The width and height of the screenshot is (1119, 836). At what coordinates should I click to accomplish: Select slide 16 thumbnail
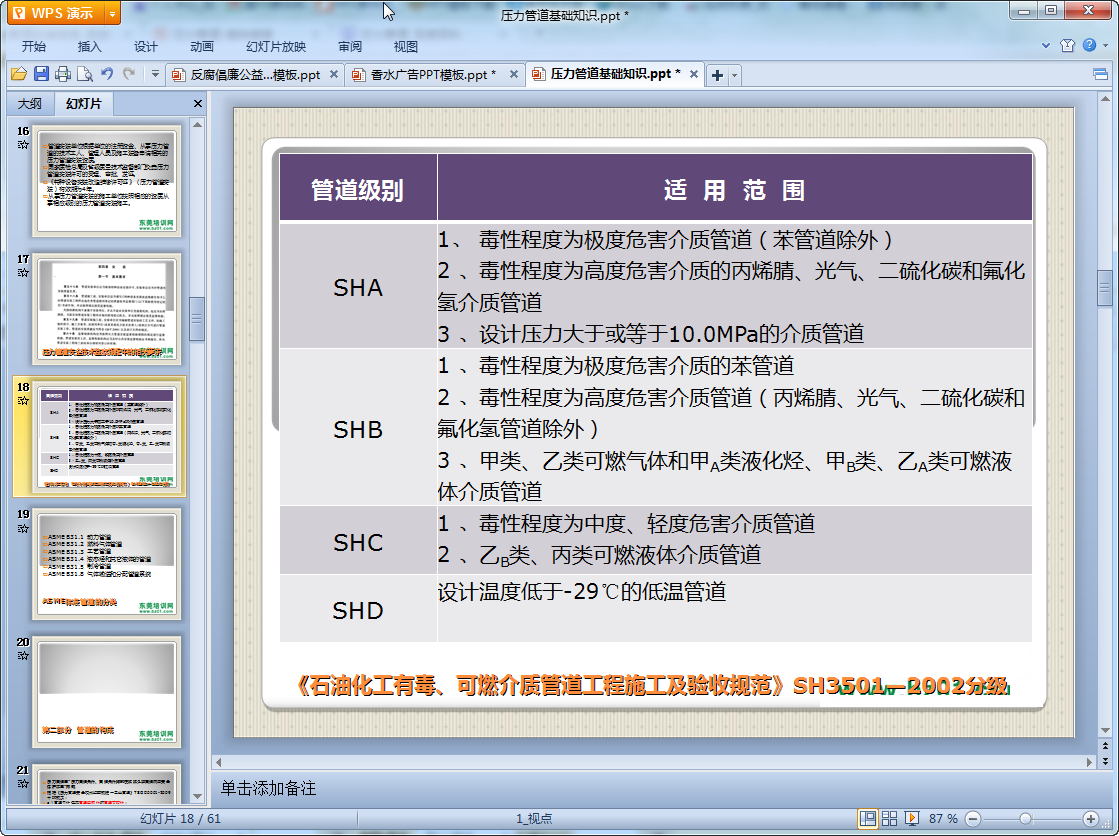(106, 181)
